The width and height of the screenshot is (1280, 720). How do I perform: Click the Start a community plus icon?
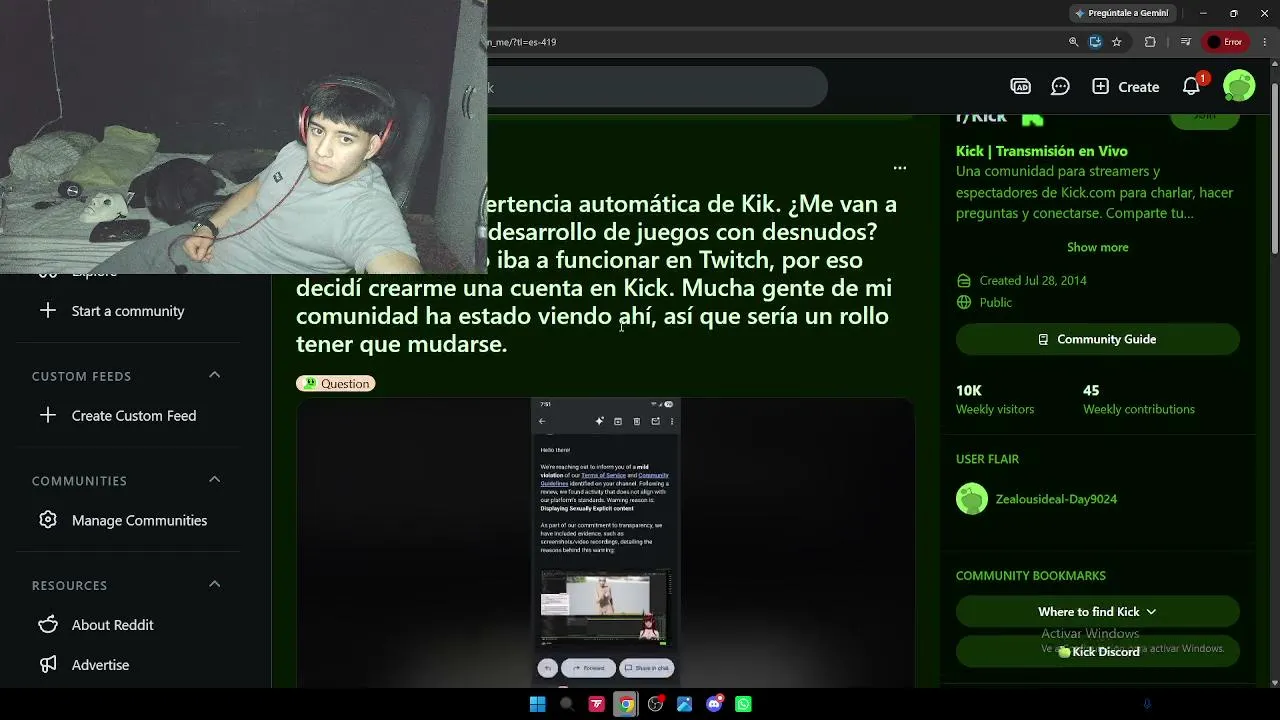pyautogui.click(x=48, y=310)
